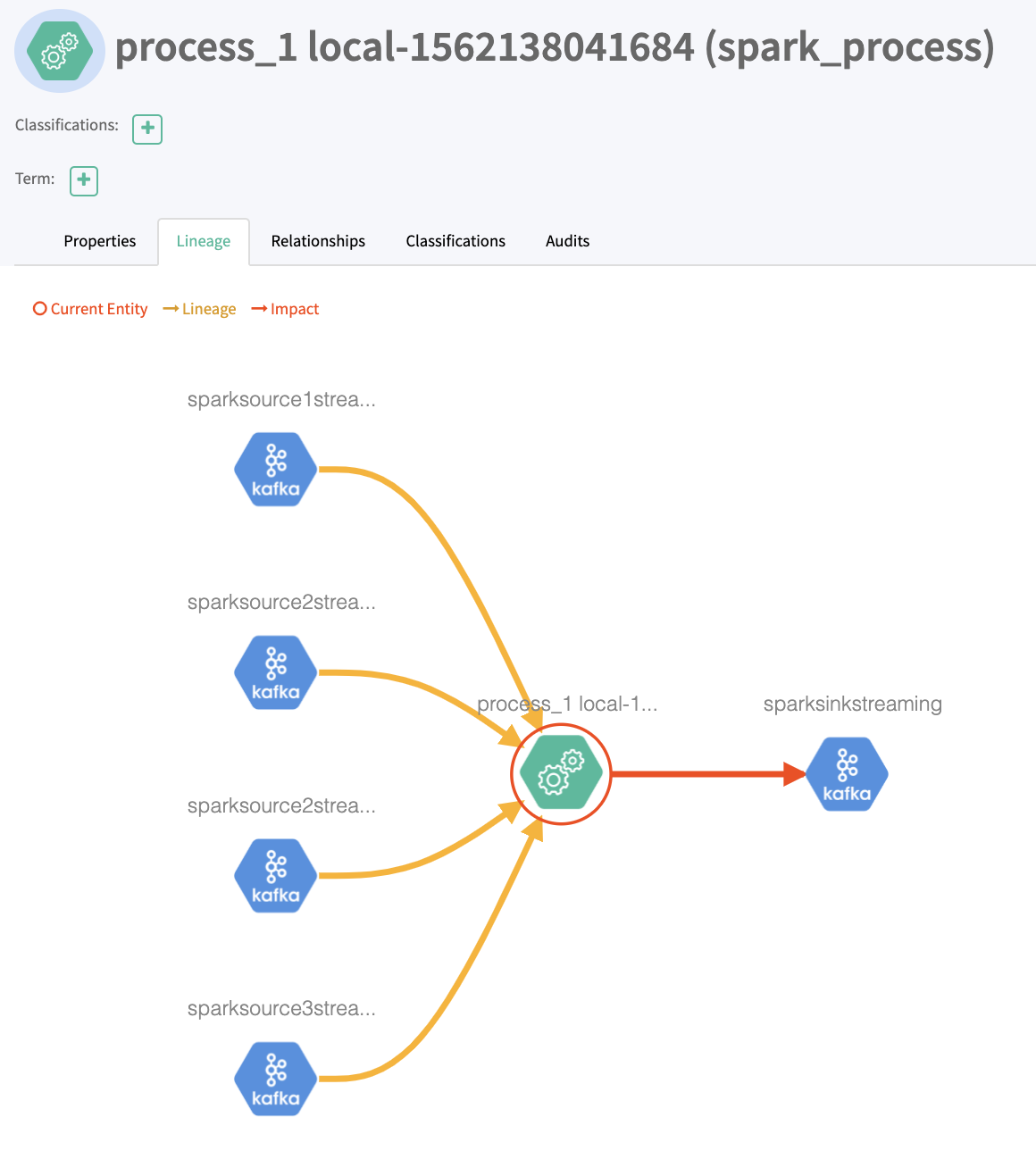
Task: View the Audits tab
Action: 567,241
